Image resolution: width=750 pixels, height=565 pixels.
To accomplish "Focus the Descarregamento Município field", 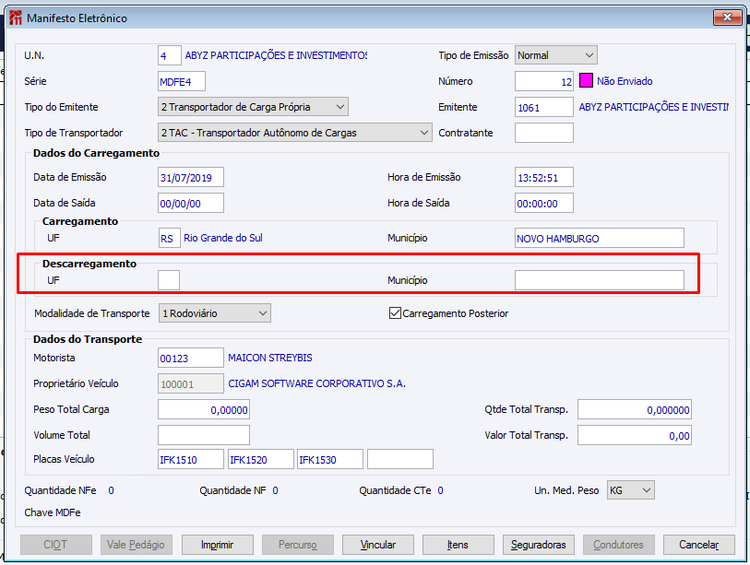I will point(599,280).
